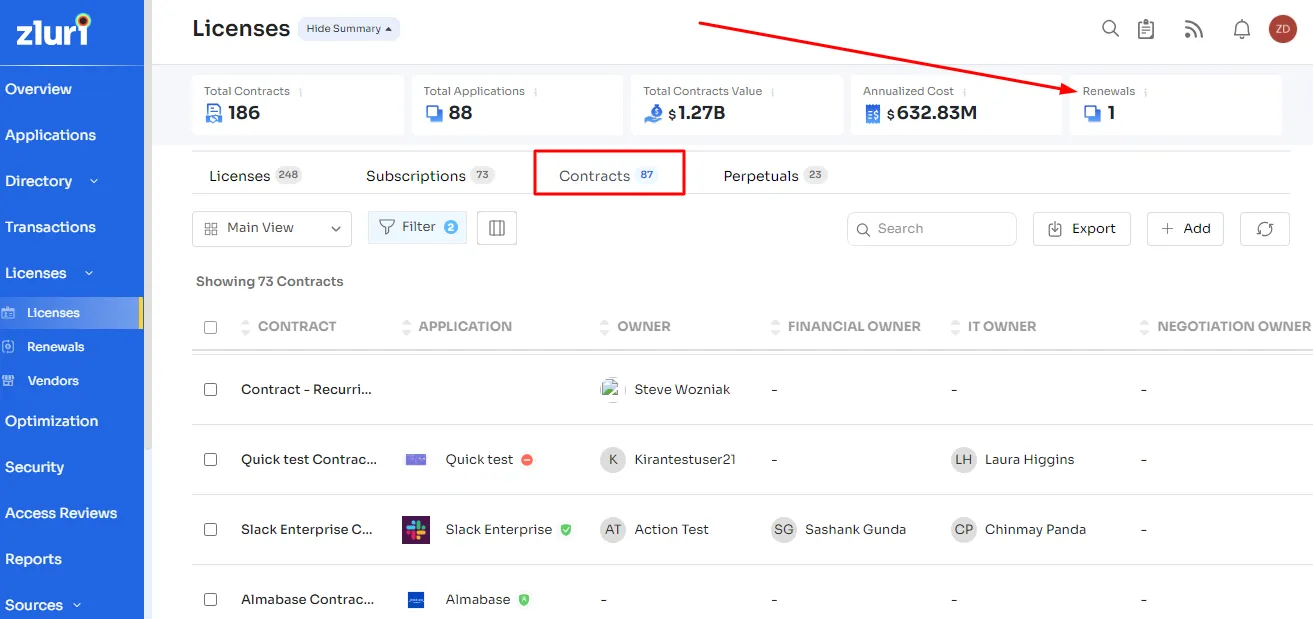The image size is (1313, 619).
Task: Click the Add button
Action: [1185, 229]
